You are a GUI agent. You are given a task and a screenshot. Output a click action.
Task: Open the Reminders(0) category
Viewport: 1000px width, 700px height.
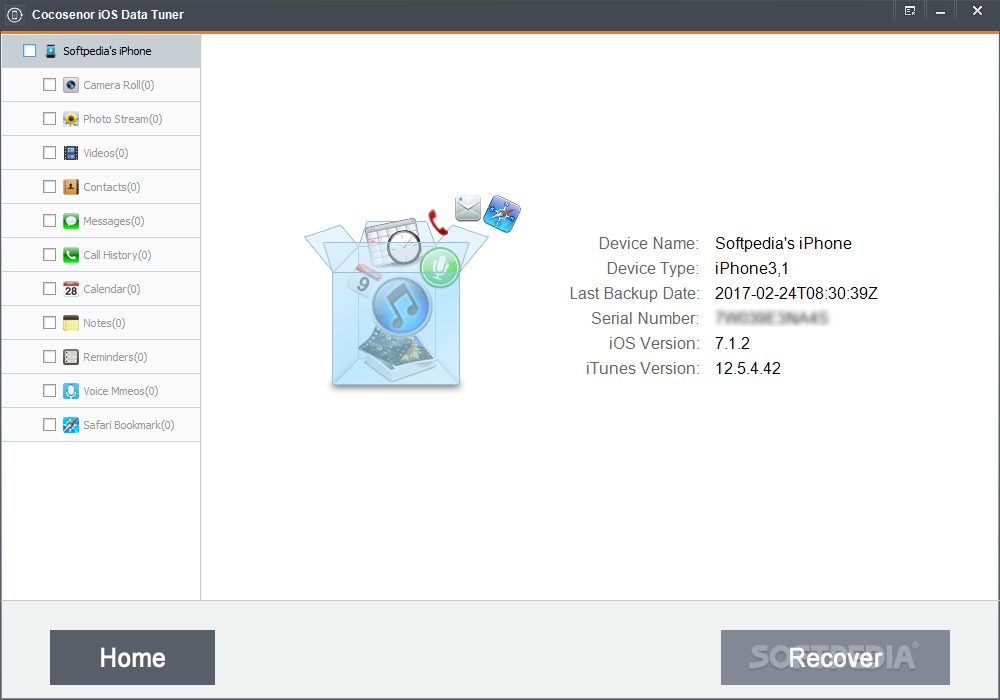(115, 357)
